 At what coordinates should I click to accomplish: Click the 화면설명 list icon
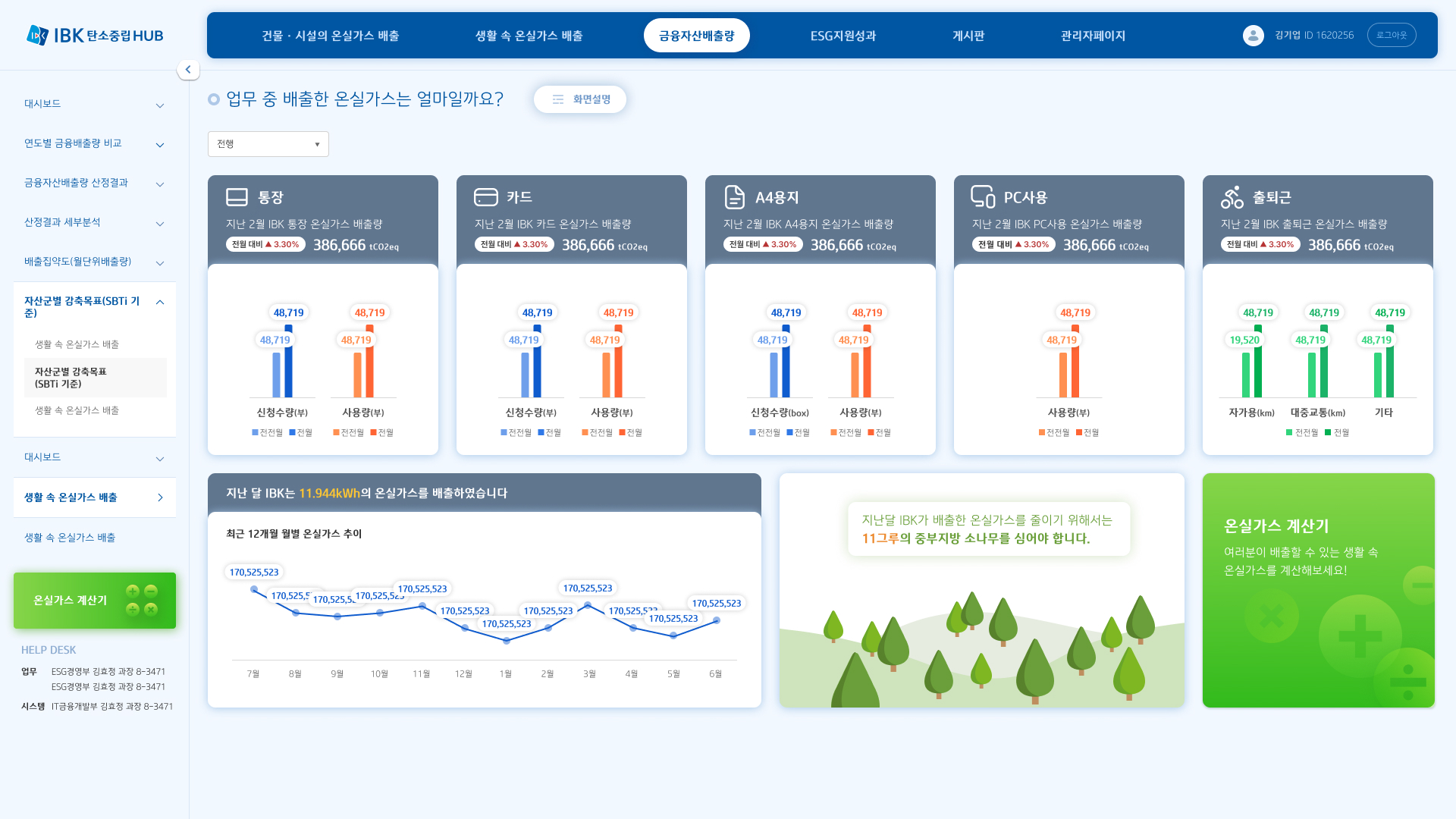tap(558, 99)
